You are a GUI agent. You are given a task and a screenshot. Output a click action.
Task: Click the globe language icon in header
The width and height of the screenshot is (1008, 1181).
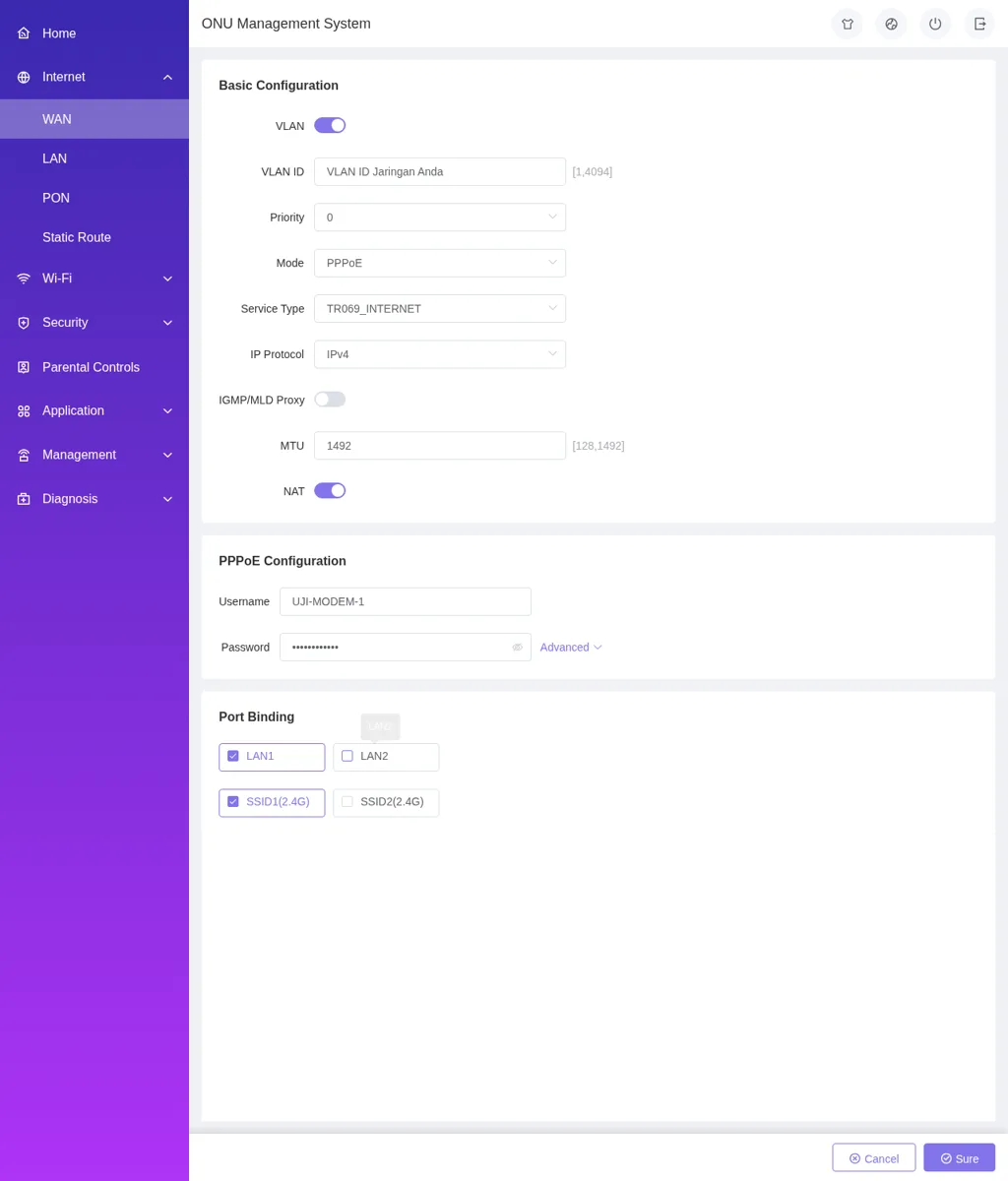[892, 24]
